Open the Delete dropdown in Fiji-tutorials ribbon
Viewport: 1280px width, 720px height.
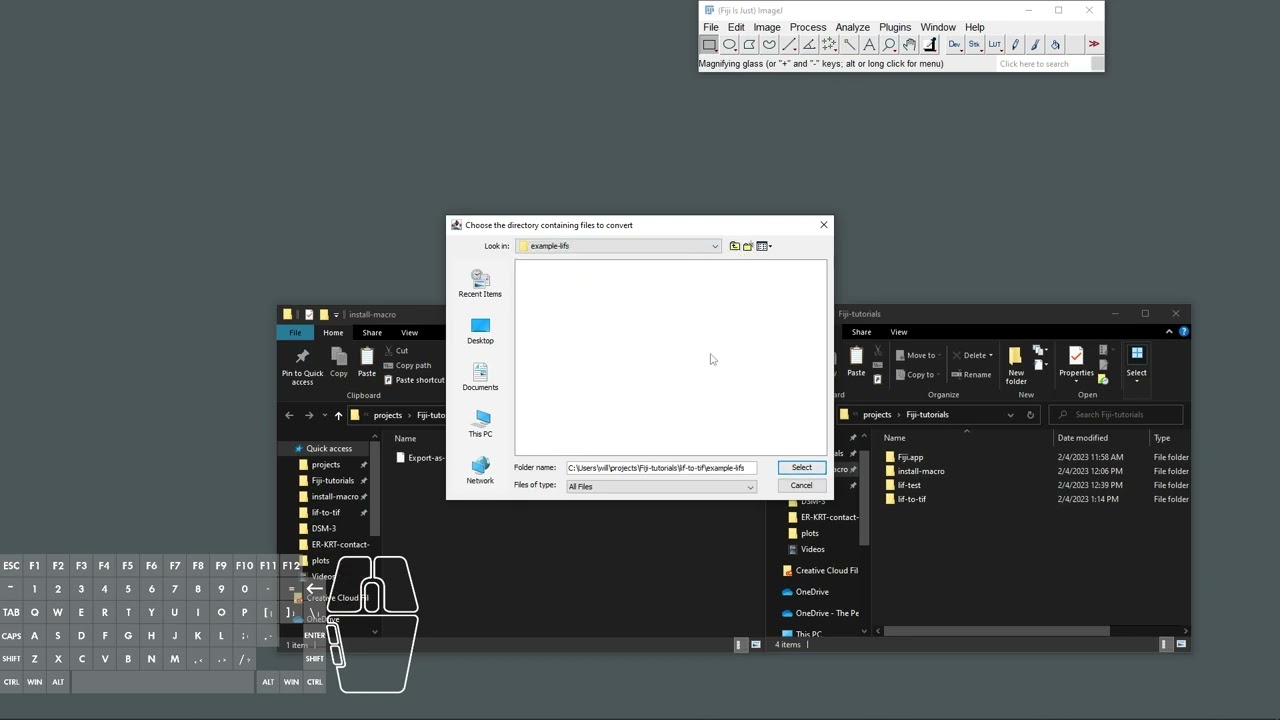tap(991, 355)
